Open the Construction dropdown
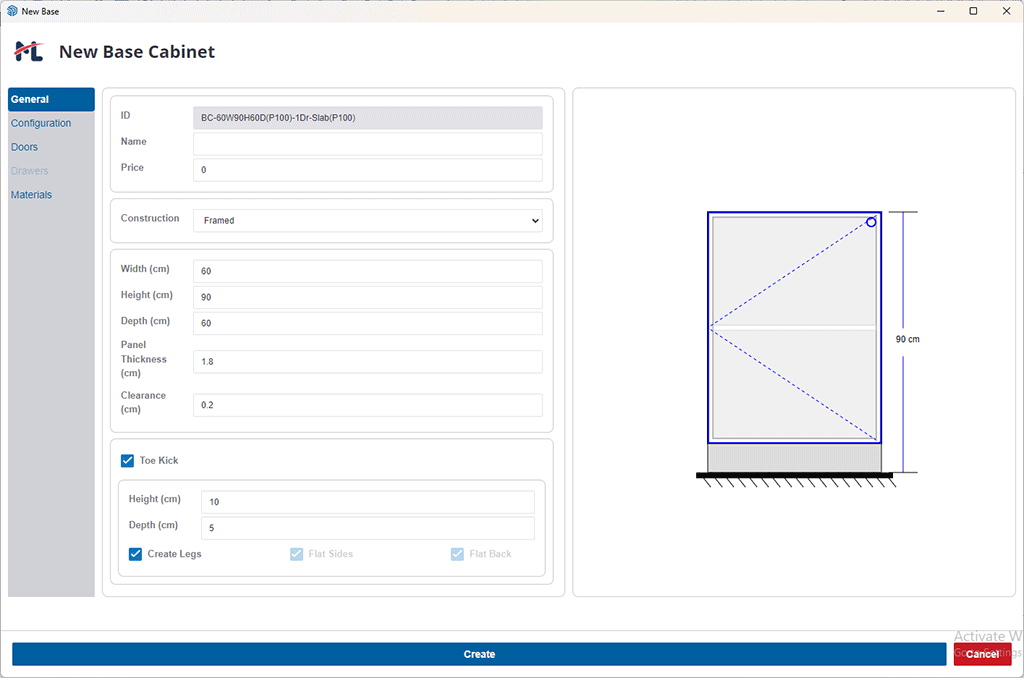 coord(367,220)
